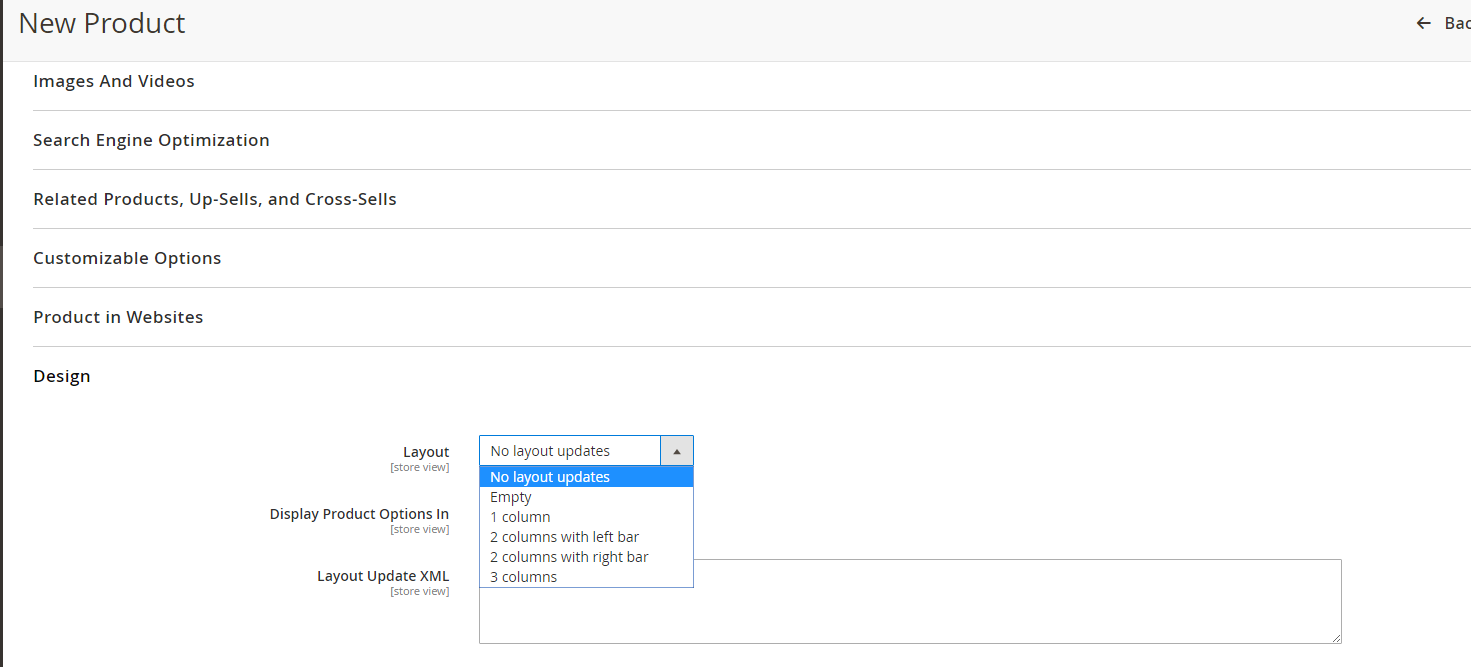Select '3 columns' from the layout list
Screen dimensions: 1471x667
pyautogui.click(x=523, y=577)
